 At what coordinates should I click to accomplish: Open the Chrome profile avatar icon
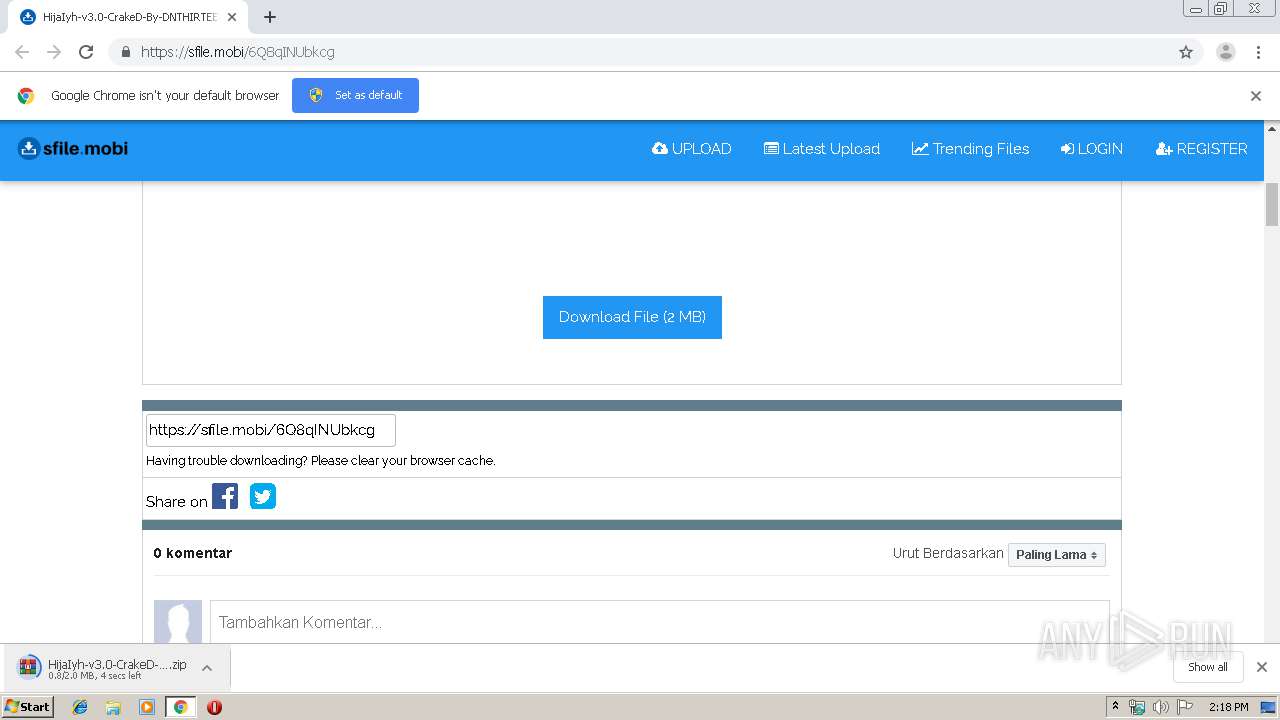1225,52
